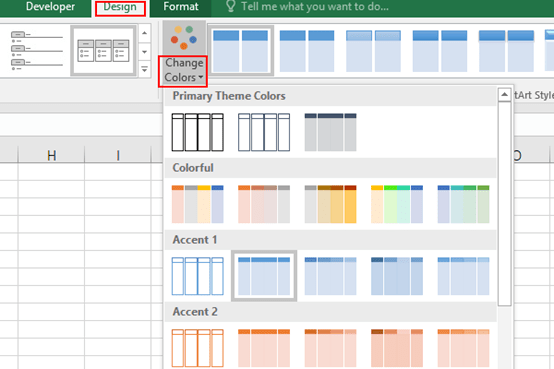Click the color menu scrollbar thumb
554x369 pixels.
pos(504,204)
